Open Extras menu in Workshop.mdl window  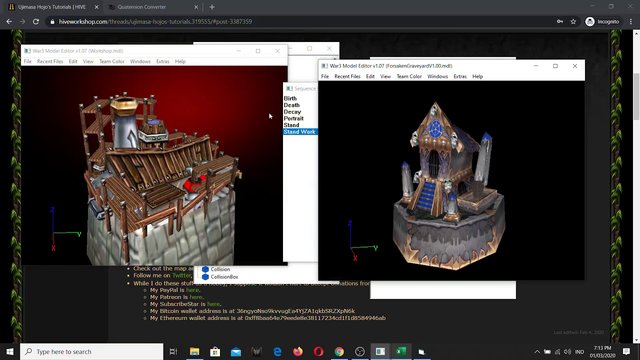[162, 61]
